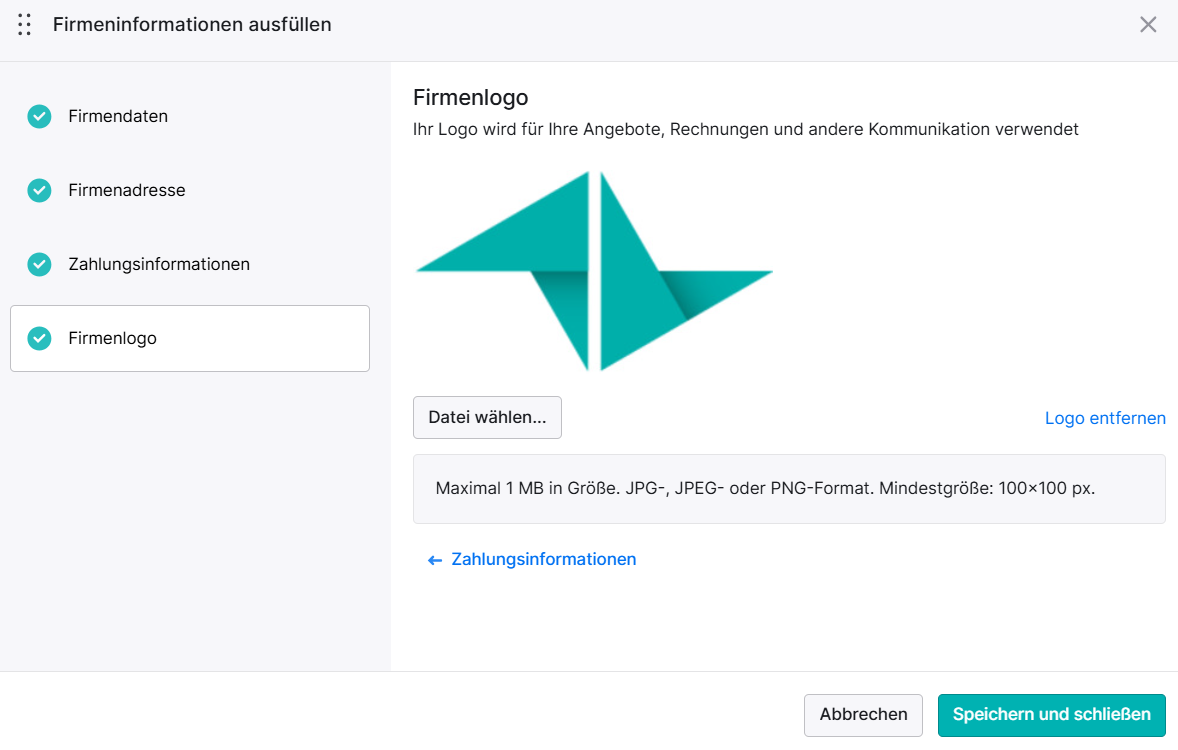Remove the logo via Logo entfernen
This screenshot has height=750, width=1178.
point(1105,418)
